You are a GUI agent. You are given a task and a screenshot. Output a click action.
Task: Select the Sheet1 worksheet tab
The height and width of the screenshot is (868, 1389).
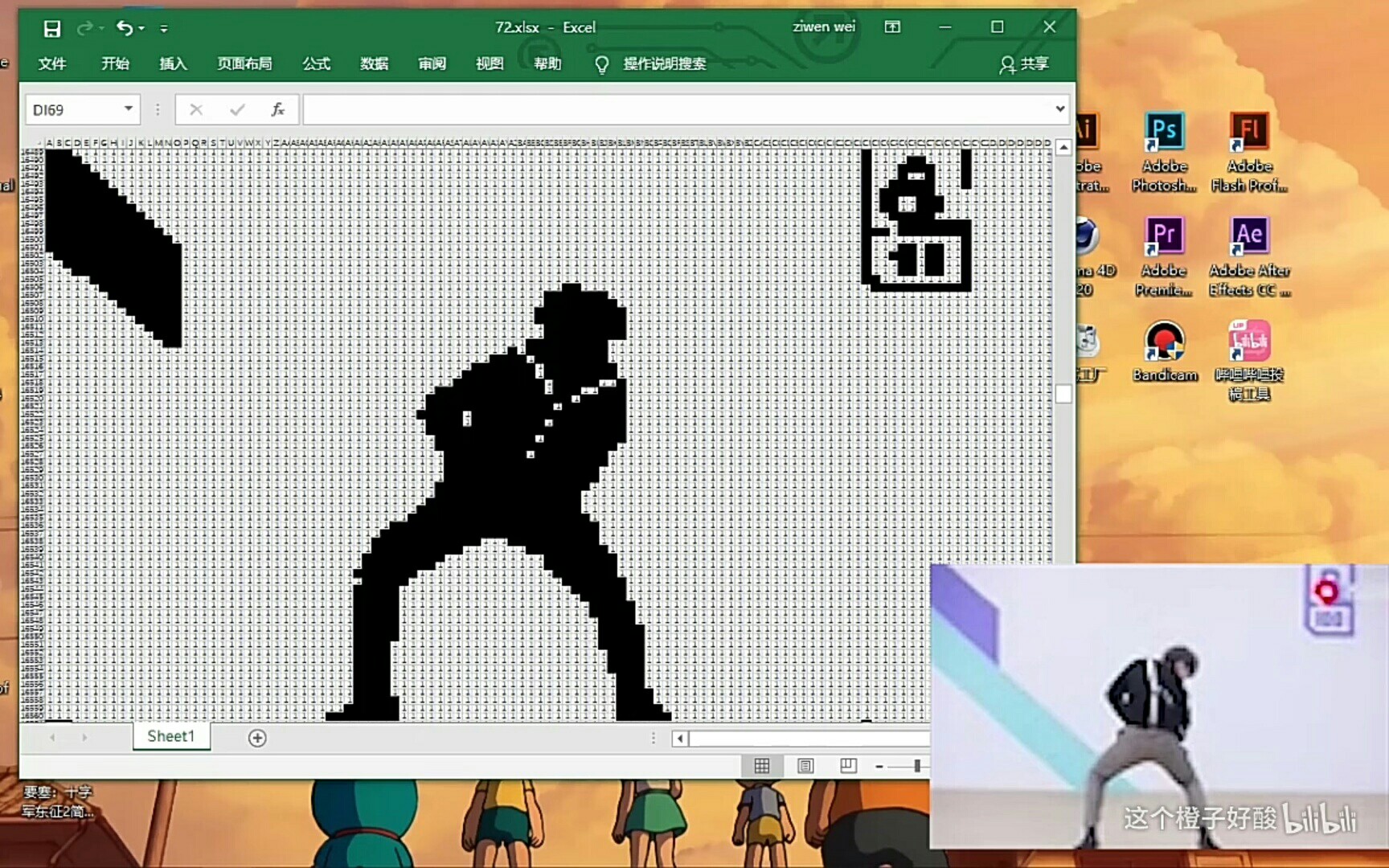pyautogui.click(x=171, y=736)
